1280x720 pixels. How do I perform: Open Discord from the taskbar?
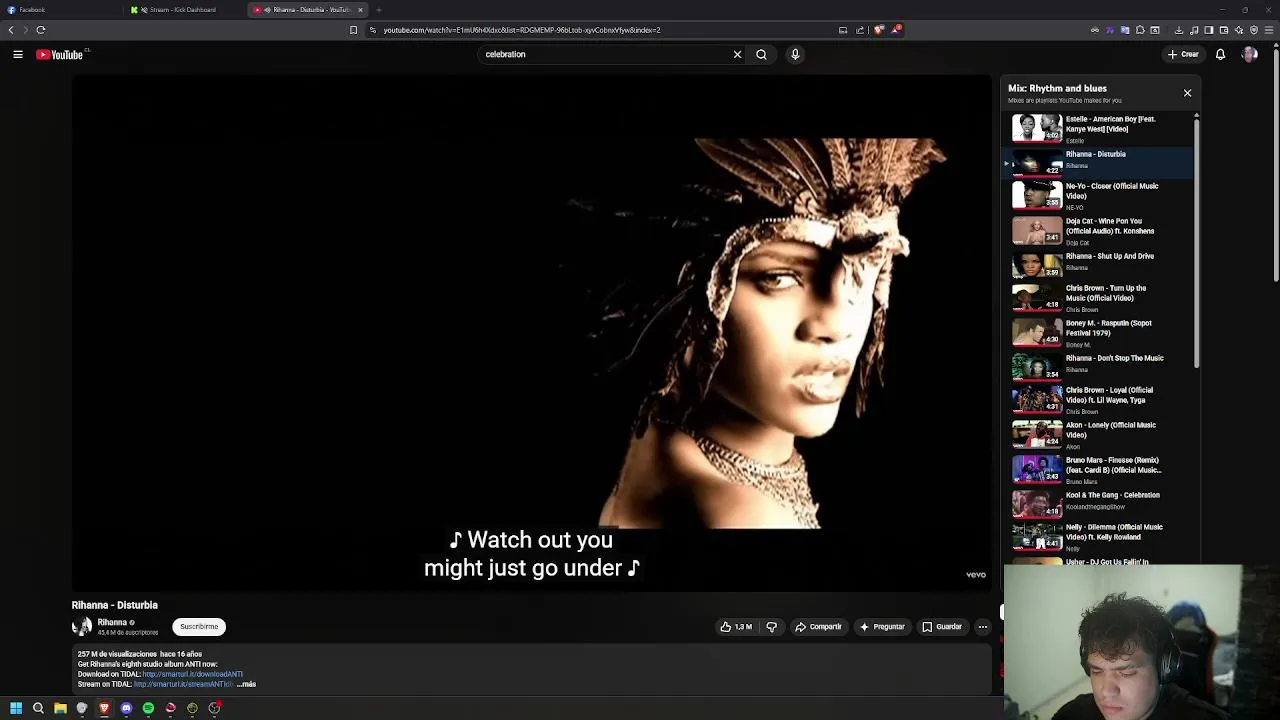click(x=126, y=708)
